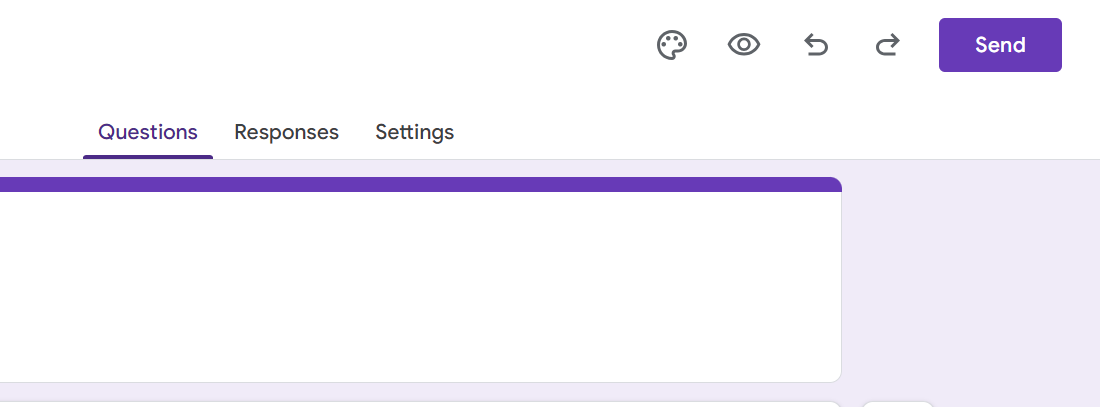Open the Customize theme palette icon

(x=672, y=45)
